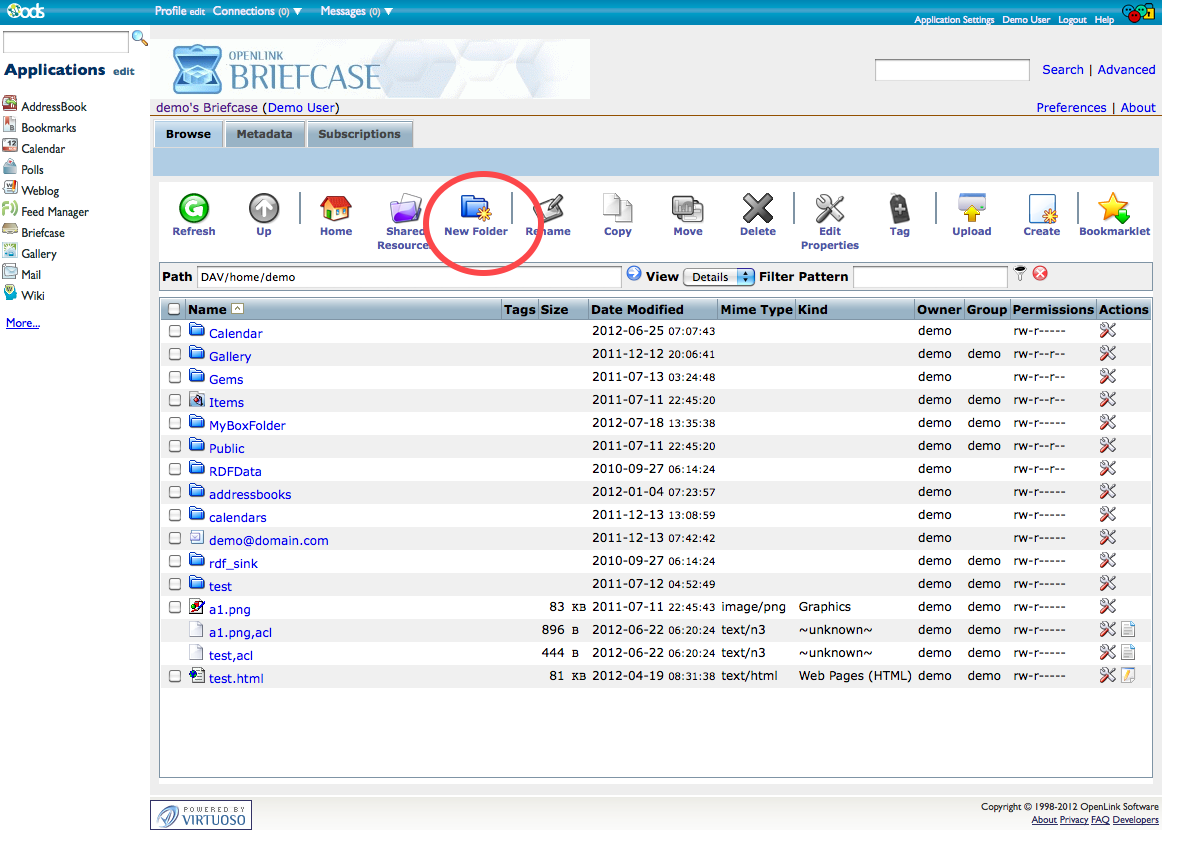
Task: Open the MyBoxFolder folder link
Action: coord(247,425)
